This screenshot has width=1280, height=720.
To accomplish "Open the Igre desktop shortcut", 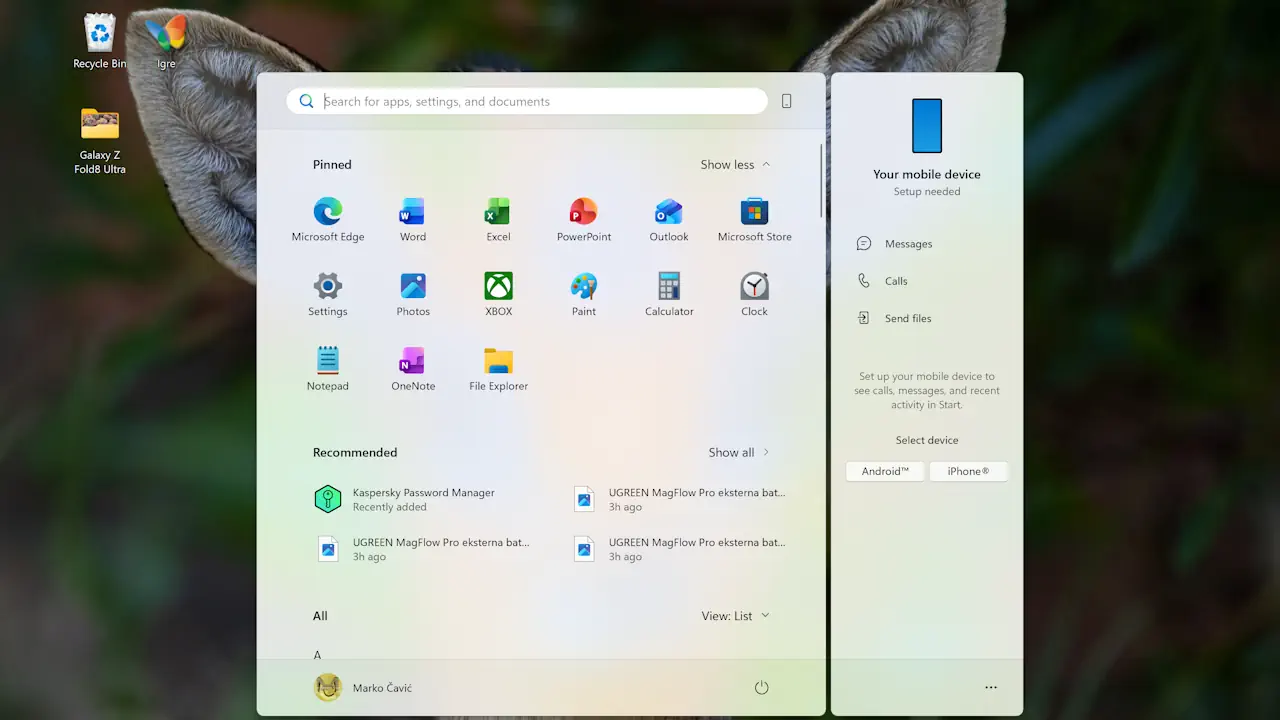I will coord(166,40).
